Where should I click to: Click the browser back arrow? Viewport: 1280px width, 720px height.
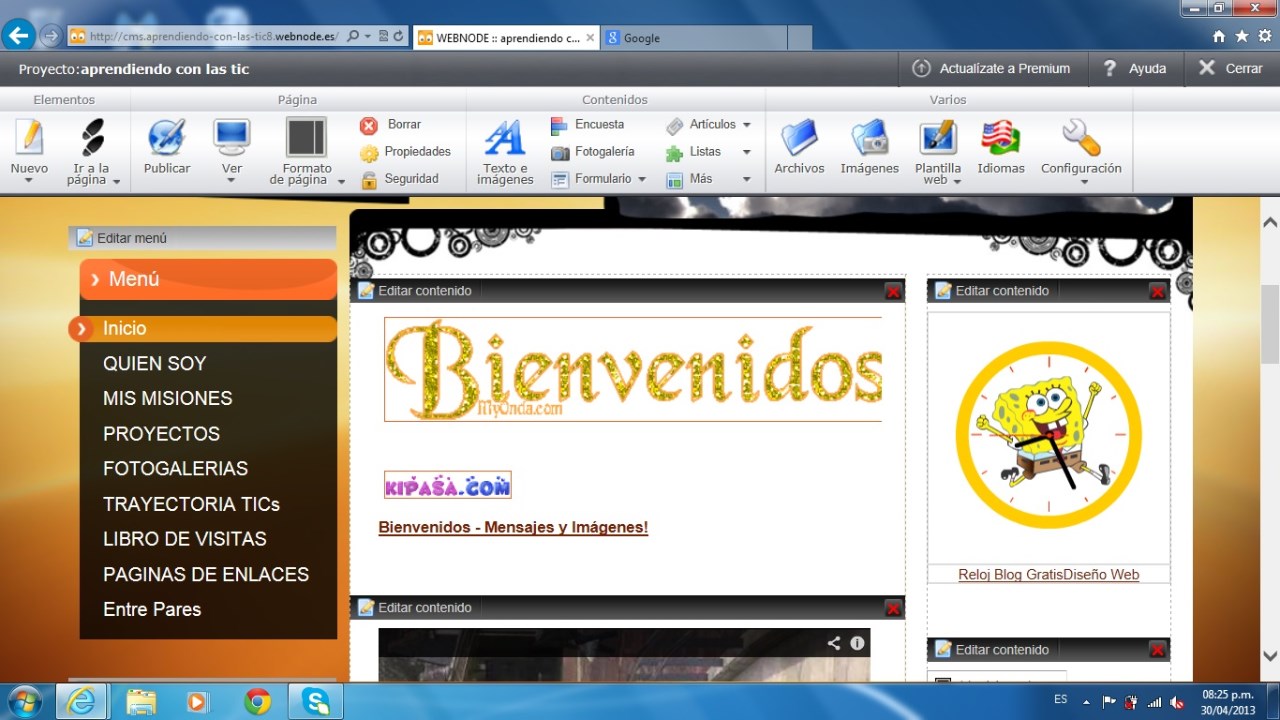(18, 36)
